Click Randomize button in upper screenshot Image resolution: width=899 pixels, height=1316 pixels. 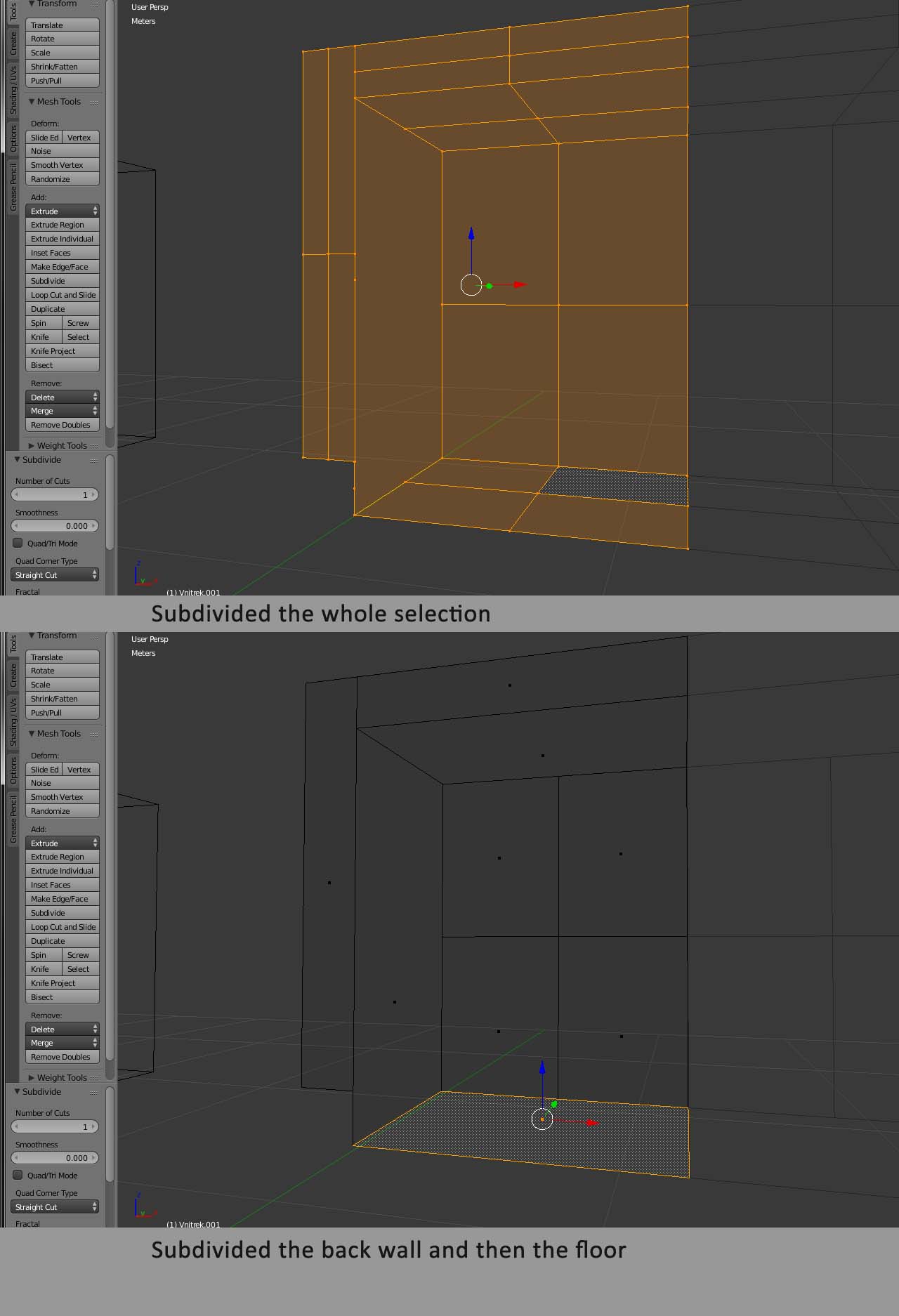point(63,179)
